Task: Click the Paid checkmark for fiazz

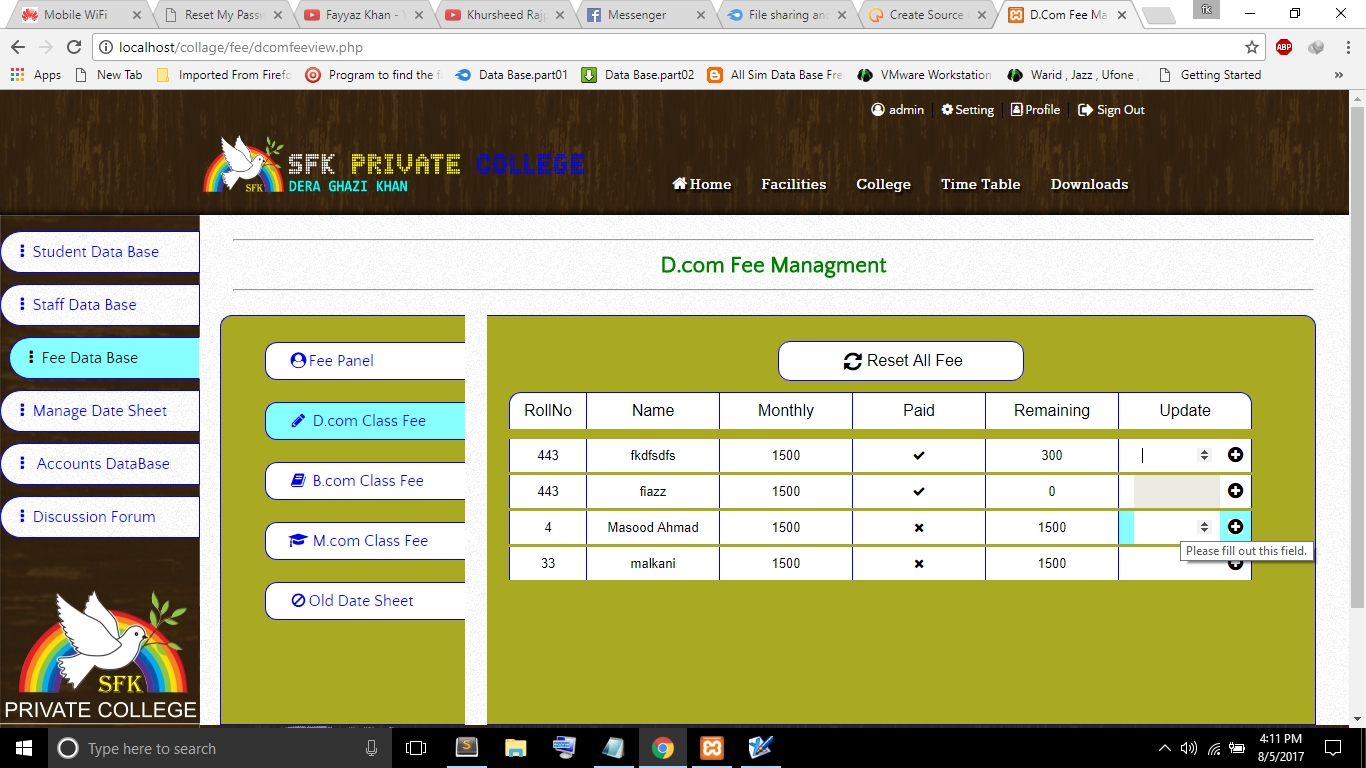Action: pyautogui.click(x=918, y=491)
